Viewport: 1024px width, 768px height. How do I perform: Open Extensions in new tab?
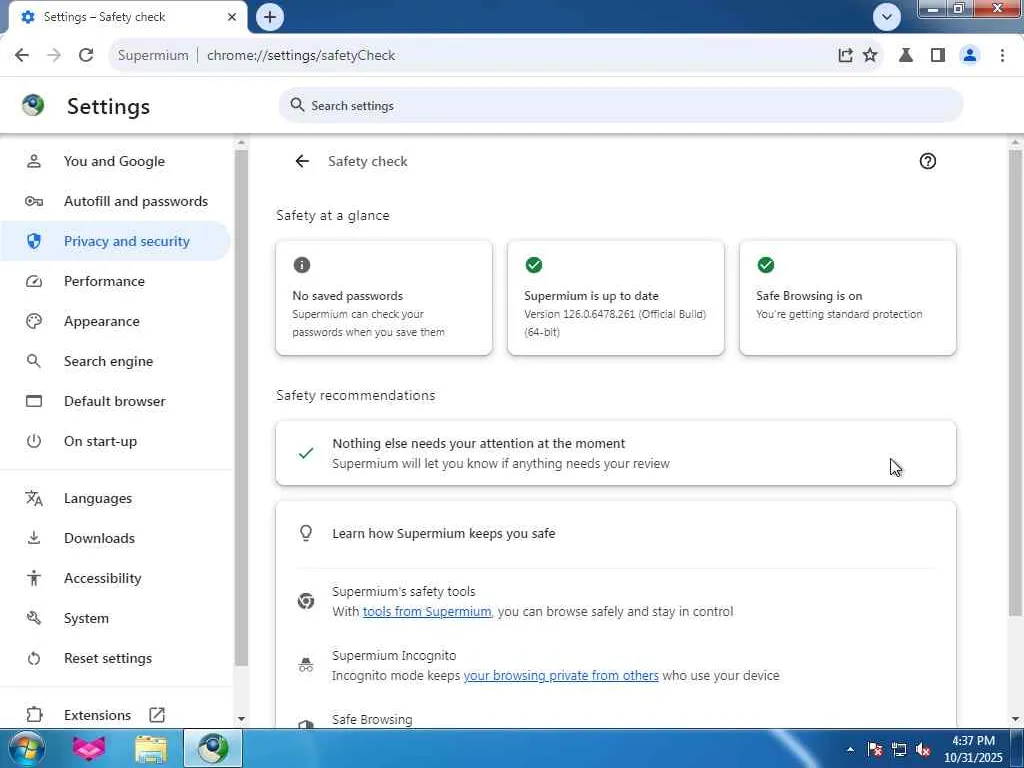(115, 714)
